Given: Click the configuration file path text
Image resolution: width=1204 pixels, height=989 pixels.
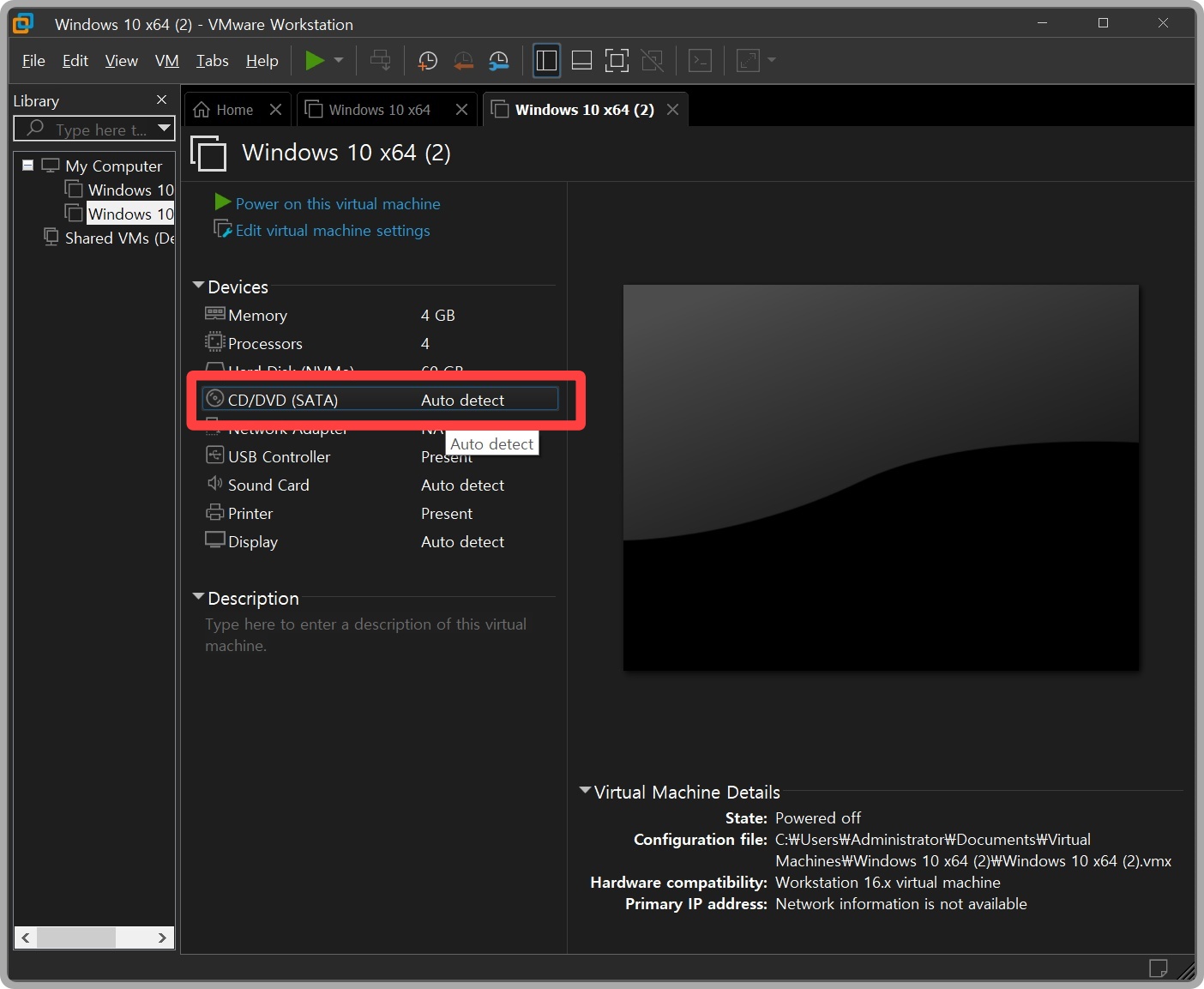Looking at the screenshot, I should [973, 850].
